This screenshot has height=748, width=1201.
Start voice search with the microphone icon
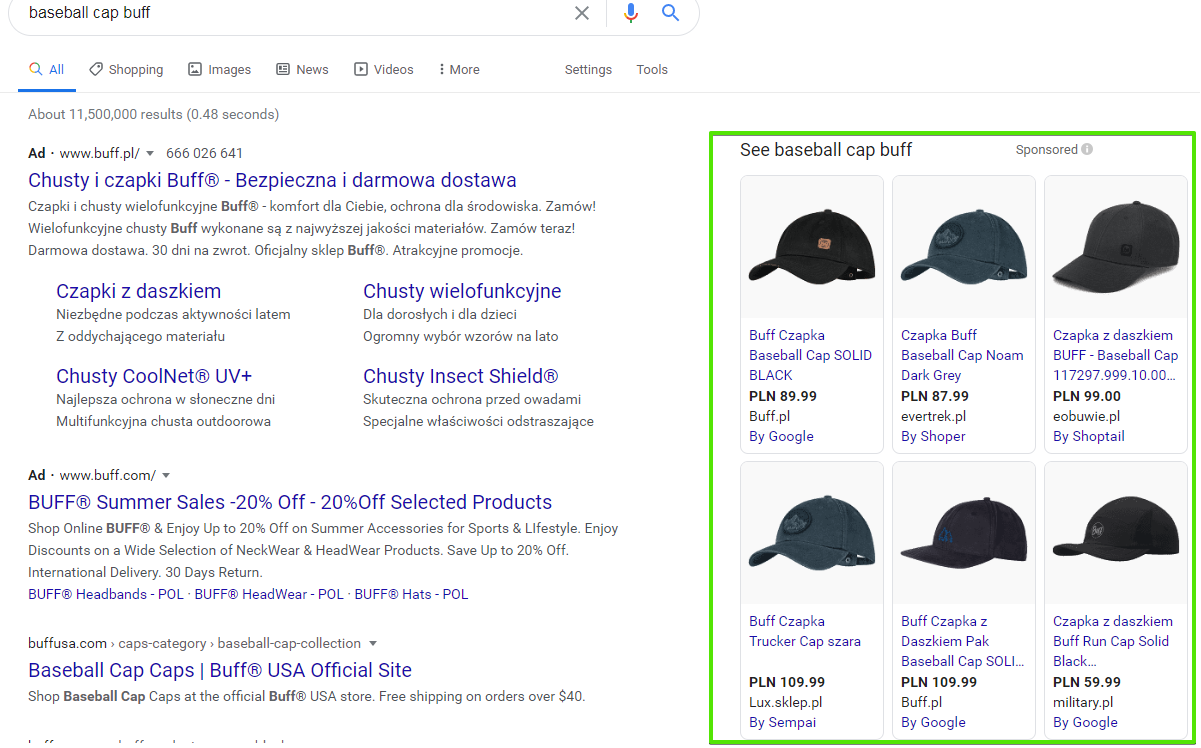pos(630,13)
